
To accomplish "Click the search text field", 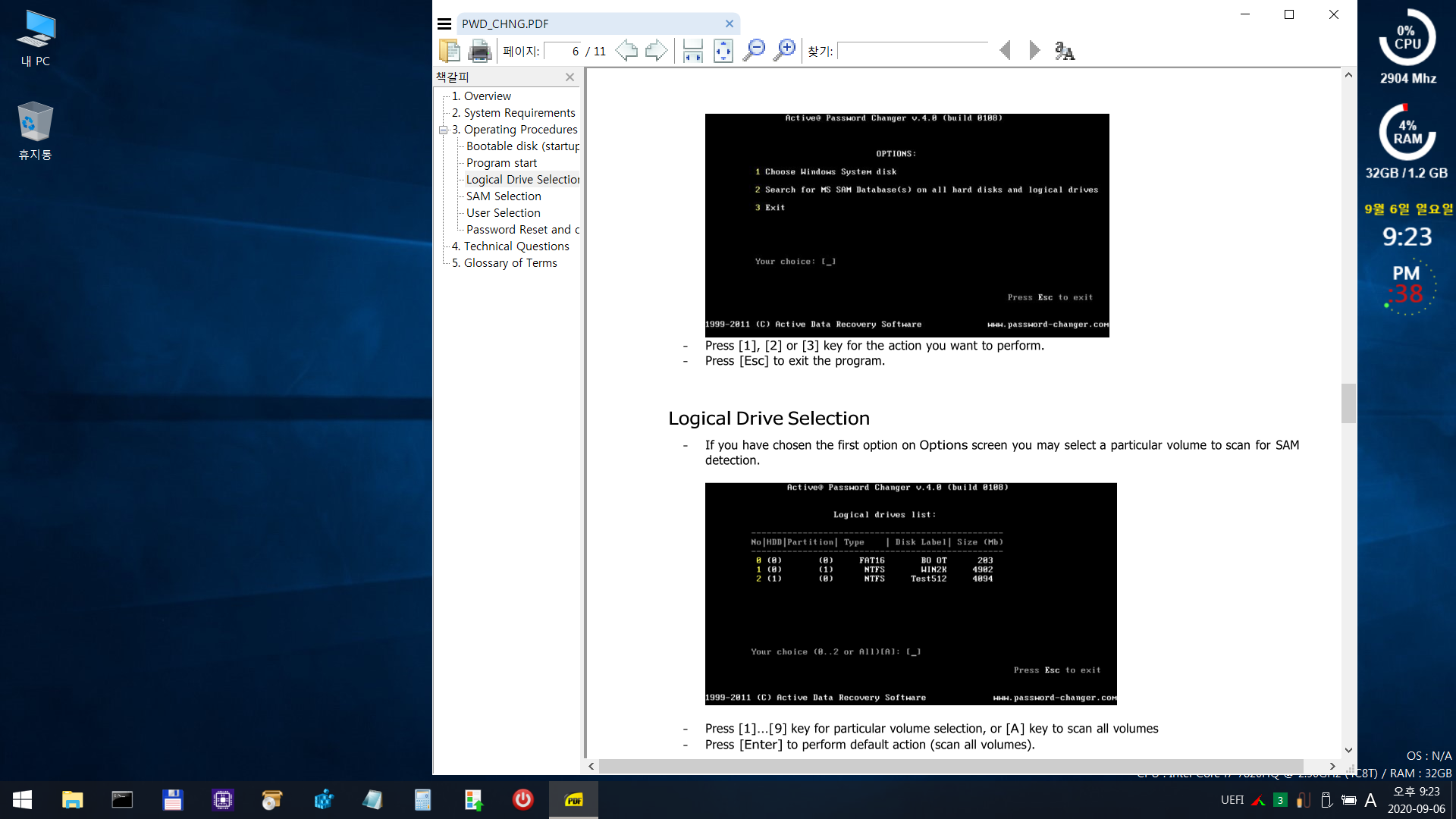I will pyautogui.click(x=912, y=51).
